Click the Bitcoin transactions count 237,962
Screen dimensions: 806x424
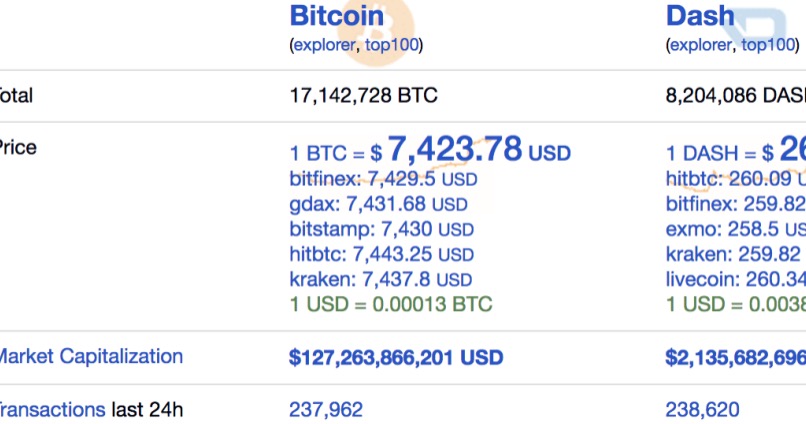click(326, 410)
